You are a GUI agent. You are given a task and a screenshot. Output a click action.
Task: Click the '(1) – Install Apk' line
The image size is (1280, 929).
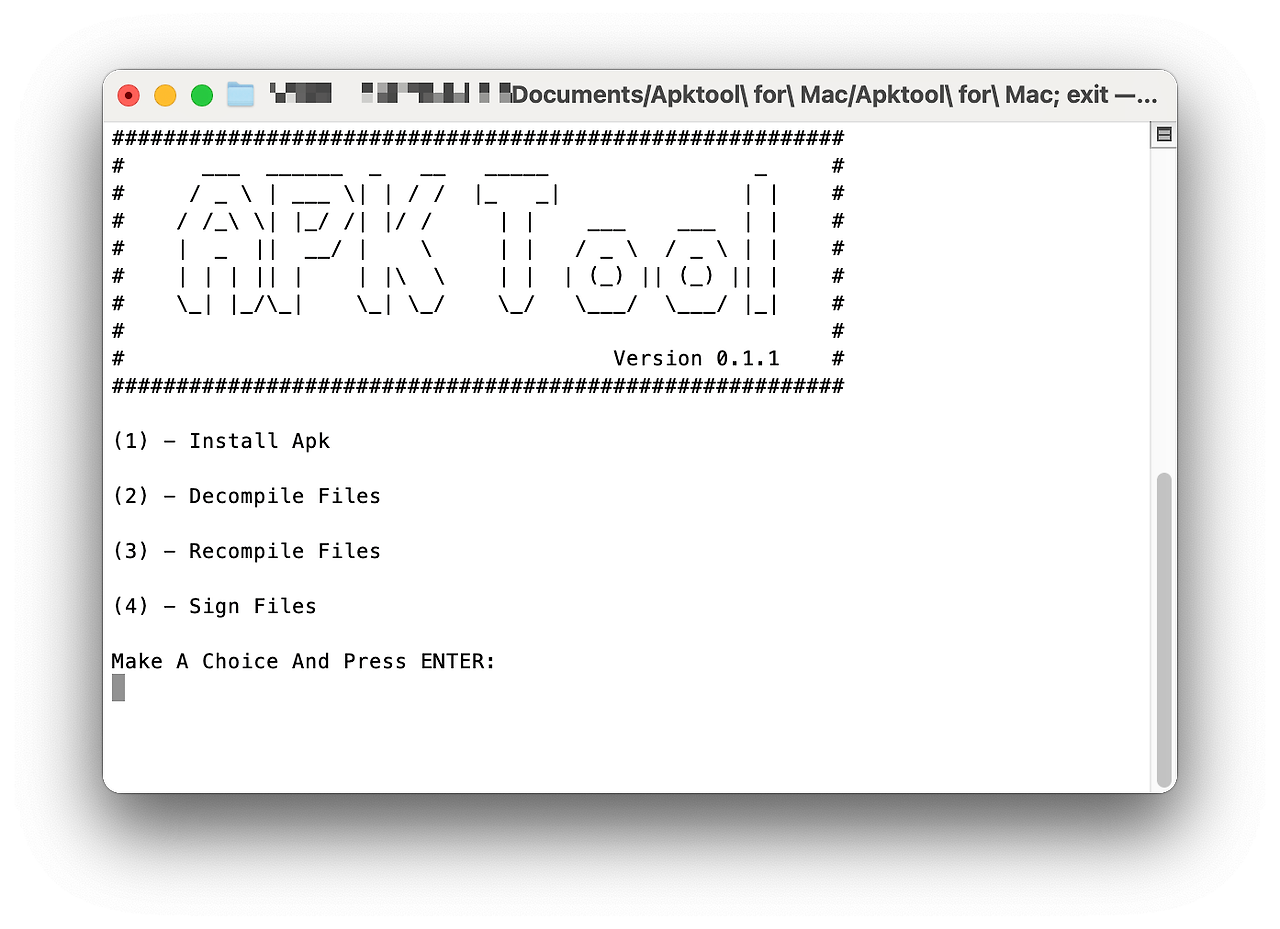[x=221, y=441]
